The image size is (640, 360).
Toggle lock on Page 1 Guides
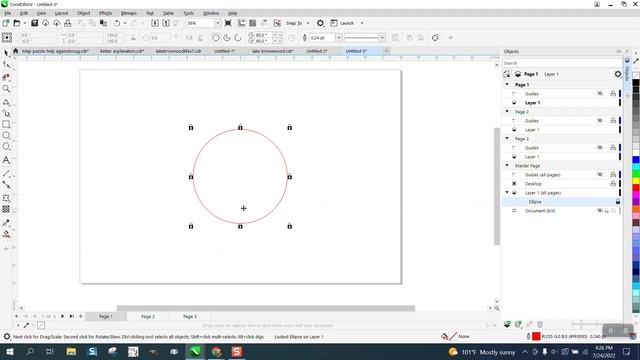coord(613,93)
